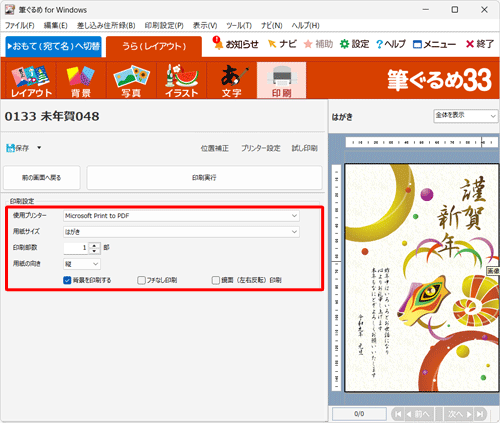Expand the 使用プリンター dropdown

pyautogui.click(x=181, y=216)
